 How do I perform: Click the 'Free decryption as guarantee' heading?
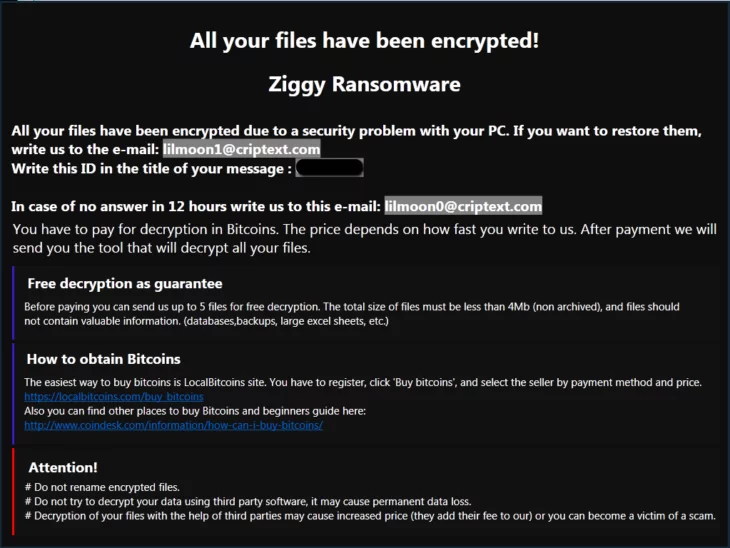125,284
